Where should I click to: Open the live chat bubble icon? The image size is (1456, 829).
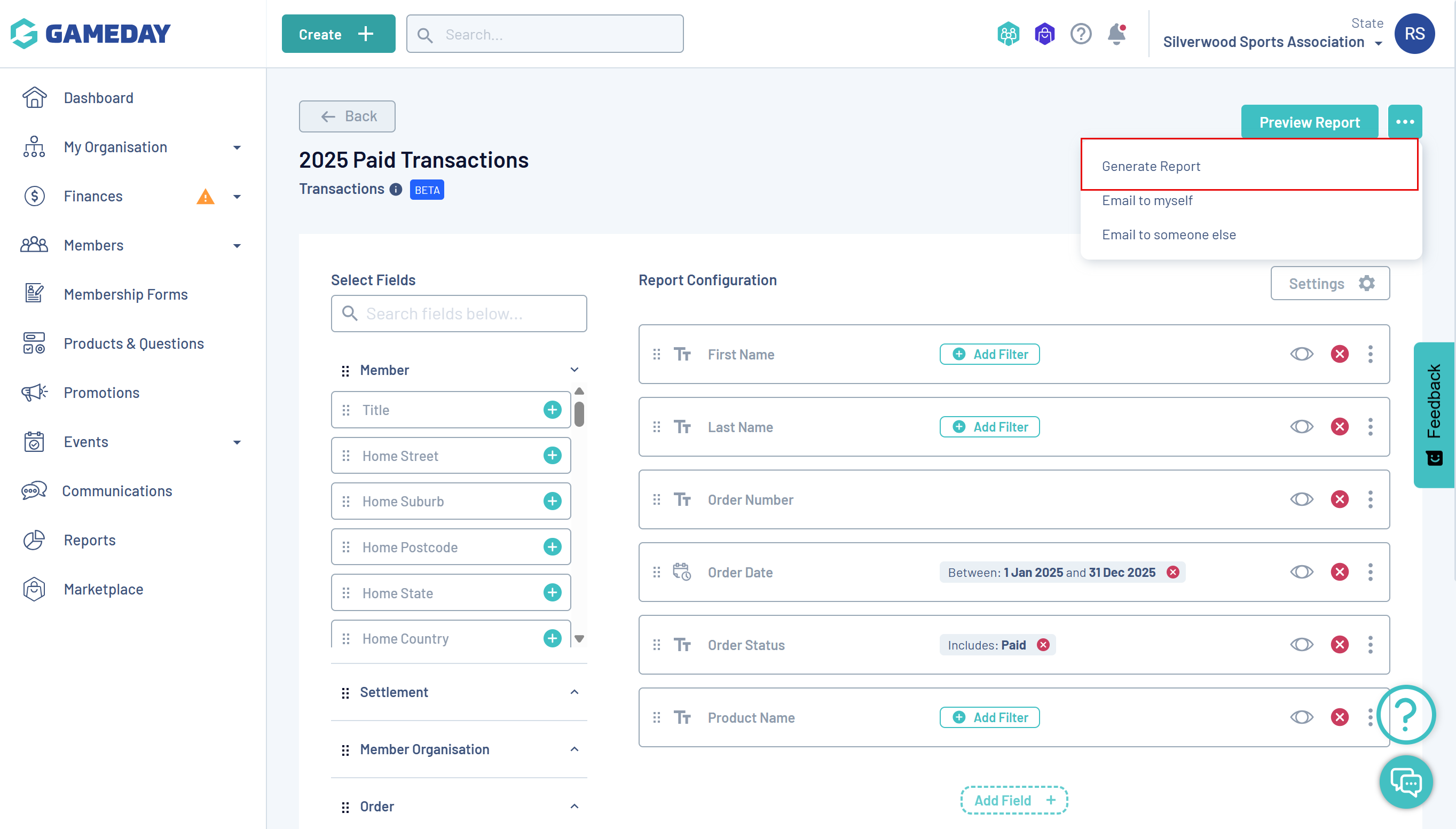click(1406, 782)
